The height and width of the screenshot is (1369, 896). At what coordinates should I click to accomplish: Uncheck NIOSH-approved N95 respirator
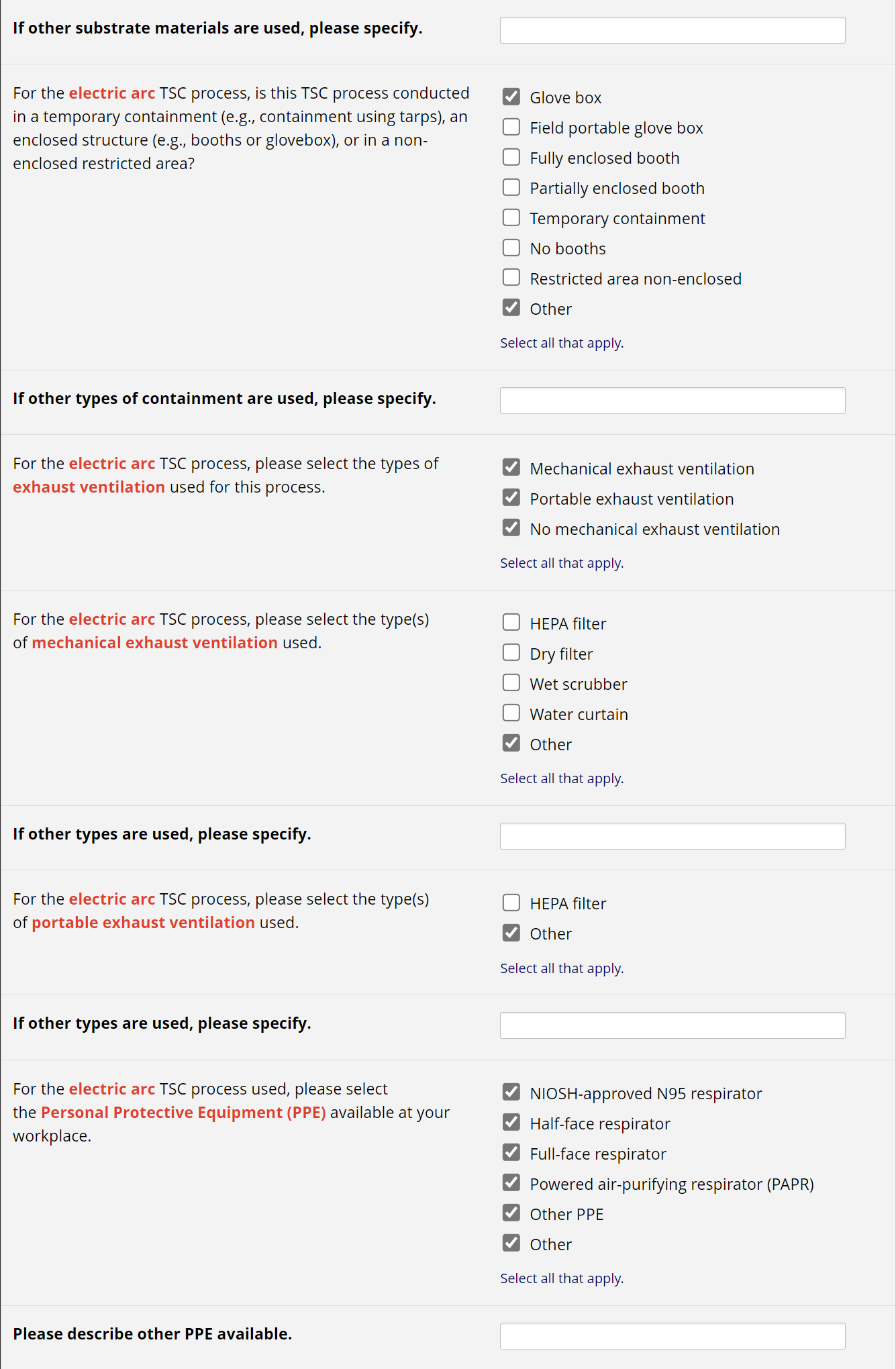(x=511, y=1093)
